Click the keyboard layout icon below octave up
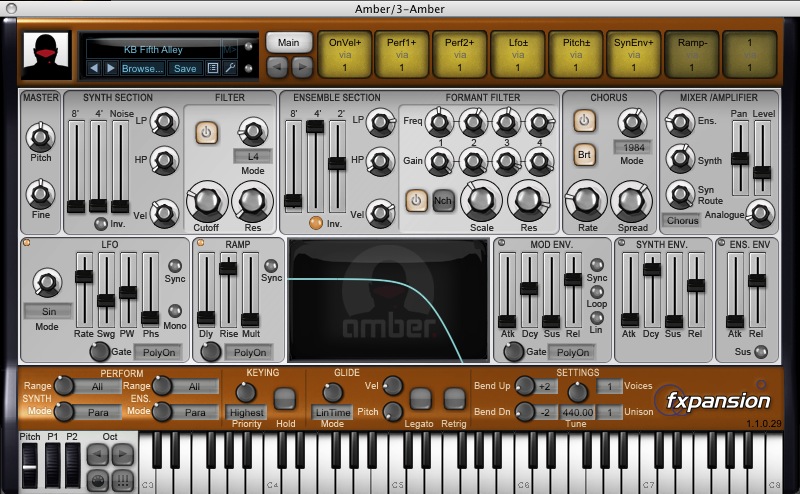This screenshot has width=800, height=494. (122, 480)
